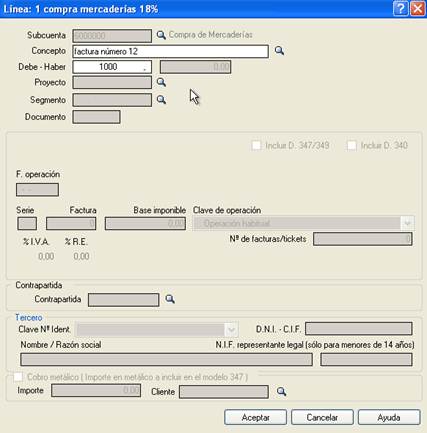This screenshot has width=427, height=433.
Task: Expand the Clave de operación dropdown
Action: (407, 223)
